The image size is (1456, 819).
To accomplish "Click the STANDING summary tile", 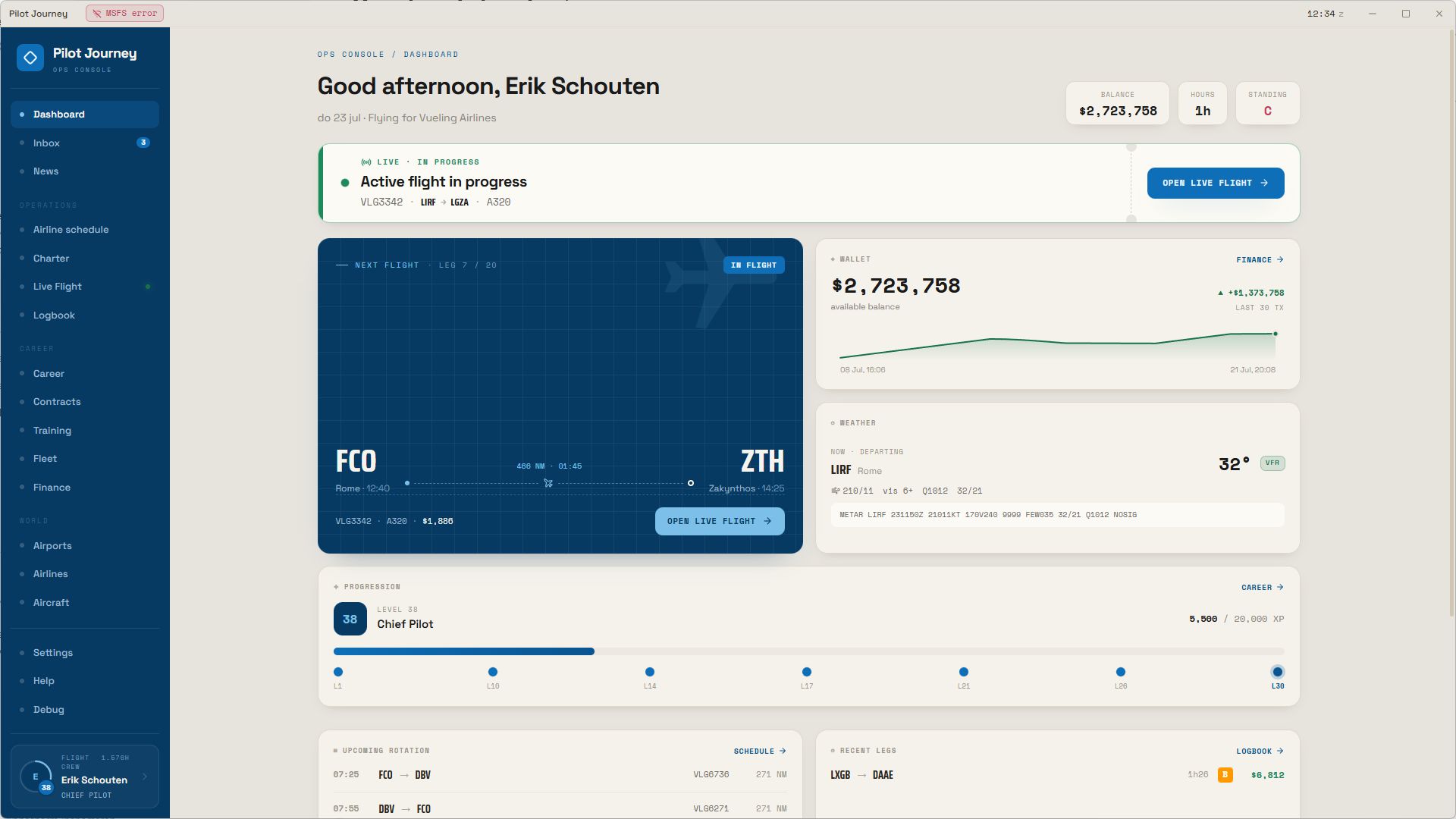I will pyautogui.click(x=1268, y=104).
